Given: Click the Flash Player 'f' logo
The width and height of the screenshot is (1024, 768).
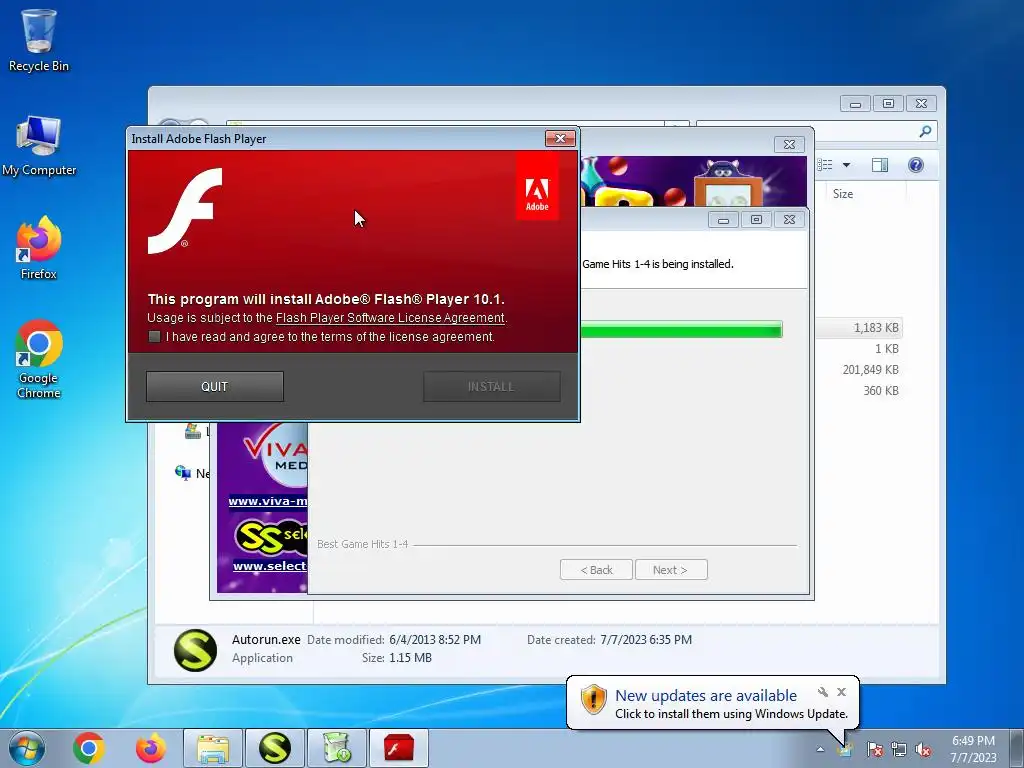Looking at the screenshot, I should (x=185, y=210).
